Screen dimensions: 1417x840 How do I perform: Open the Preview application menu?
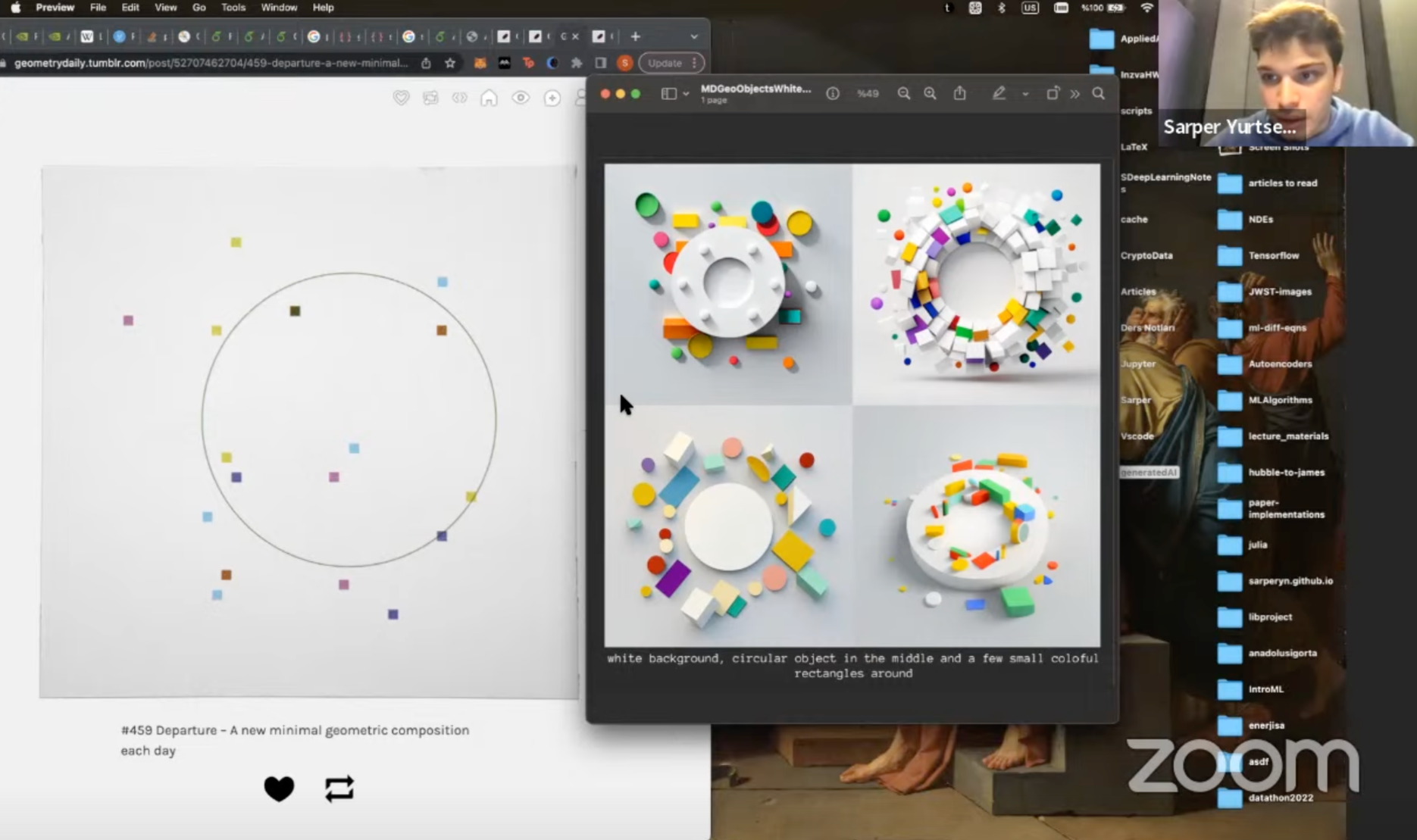(55, 8)
